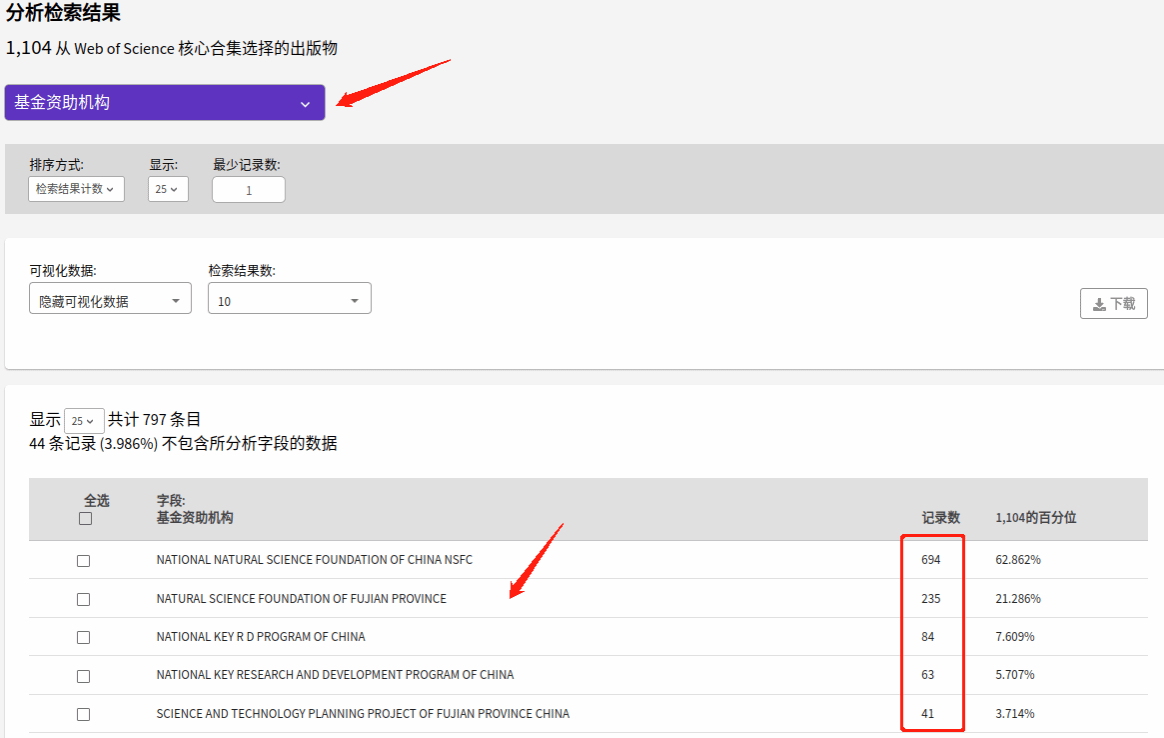The height and width of the screenshot is (738, 1164).
Task: Click the 1,104的百分位 column header
Action: (x=1036, y=517)
